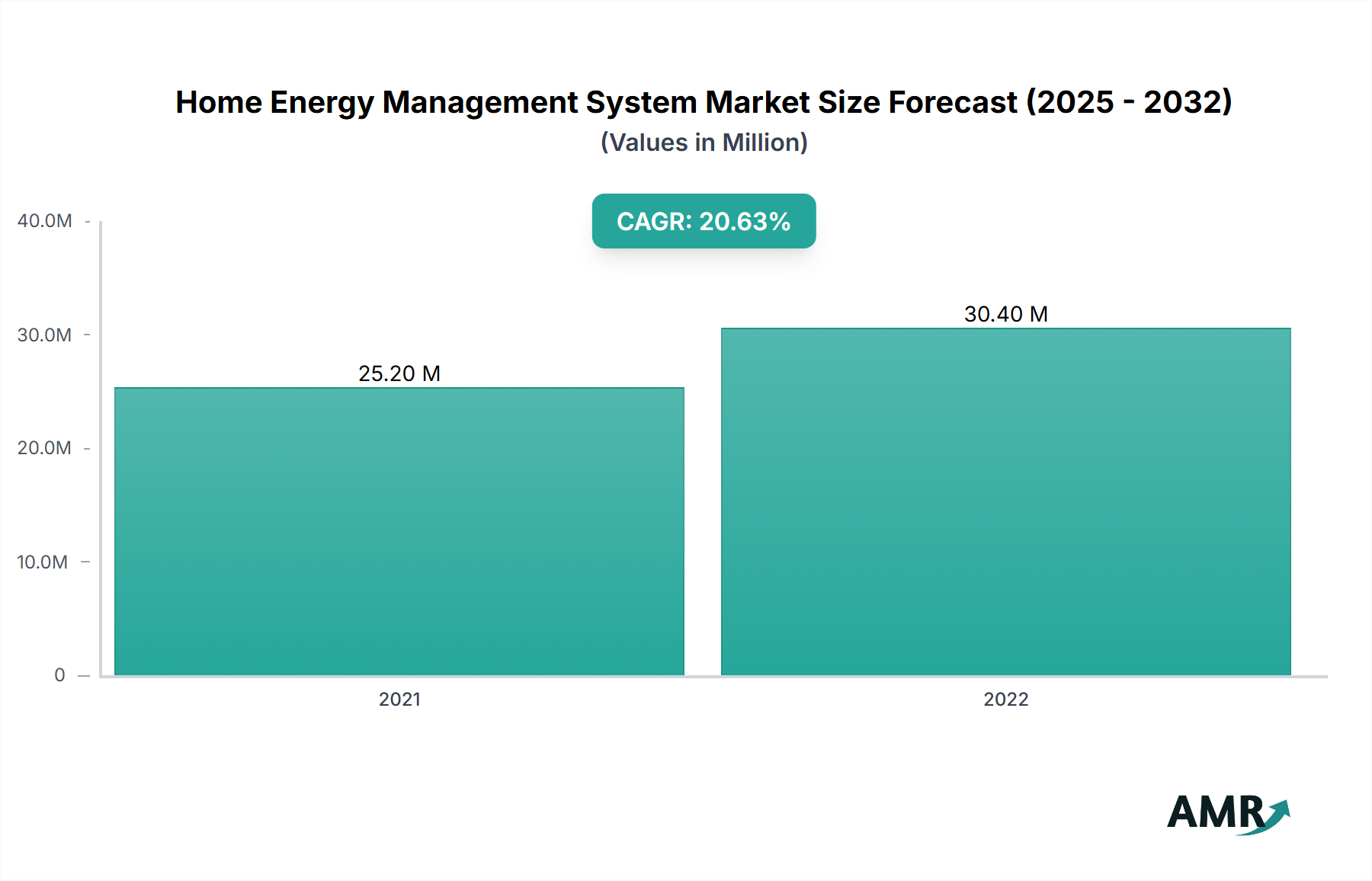
Task: Select the 2021 market size bar
Action: pyautogui.click(x=398, y=533)
